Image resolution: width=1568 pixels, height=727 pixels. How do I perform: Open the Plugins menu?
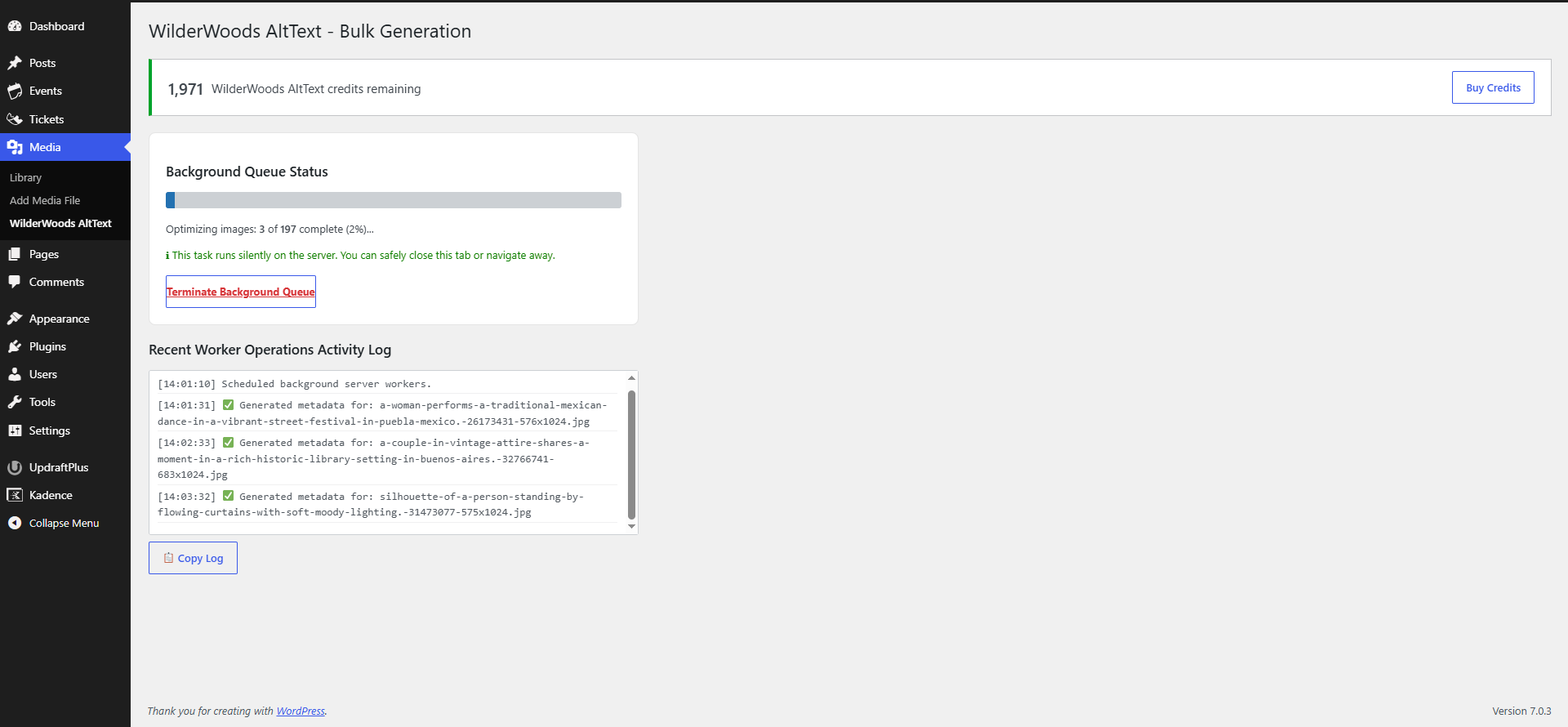point(47,346)
